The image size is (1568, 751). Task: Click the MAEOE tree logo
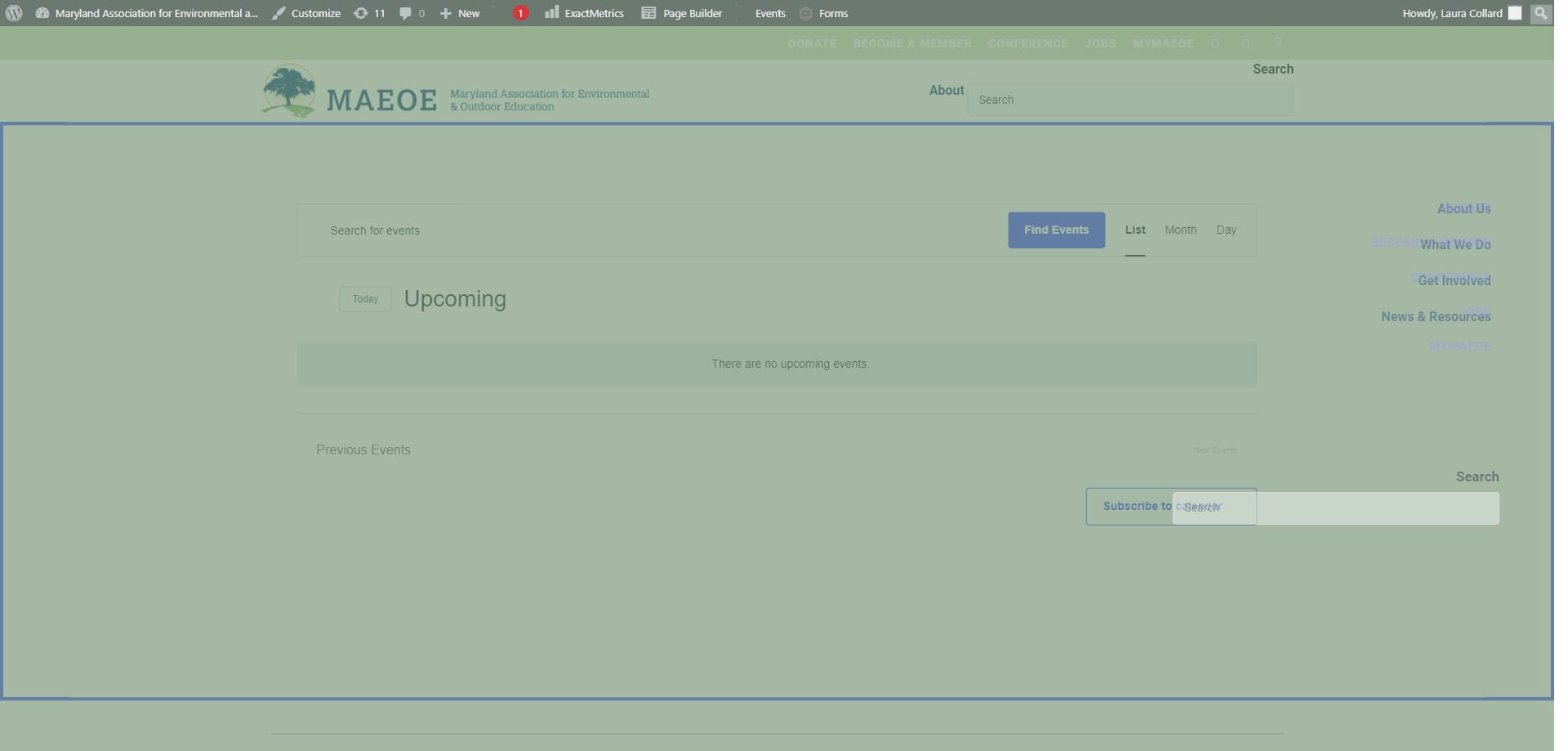(x=289, y=91)
